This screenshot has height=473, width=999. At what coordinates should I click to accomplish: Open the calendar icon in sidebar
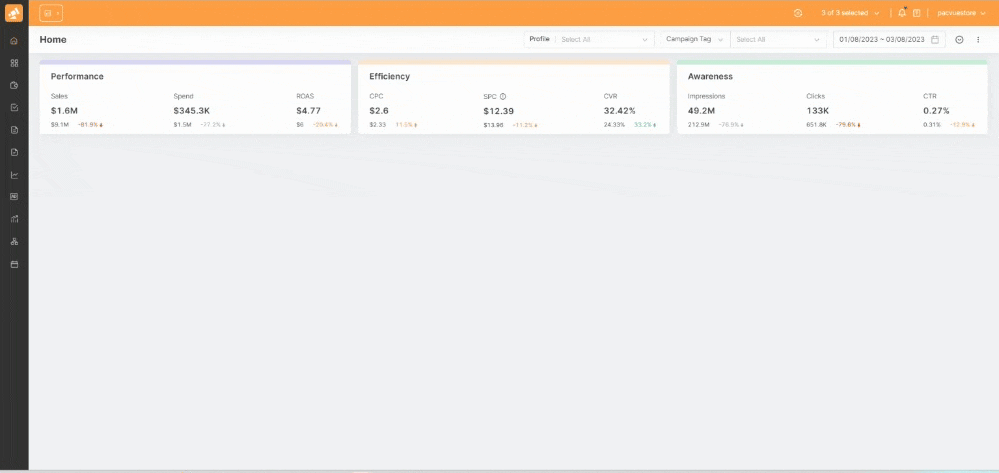click(x=14, y=264)
